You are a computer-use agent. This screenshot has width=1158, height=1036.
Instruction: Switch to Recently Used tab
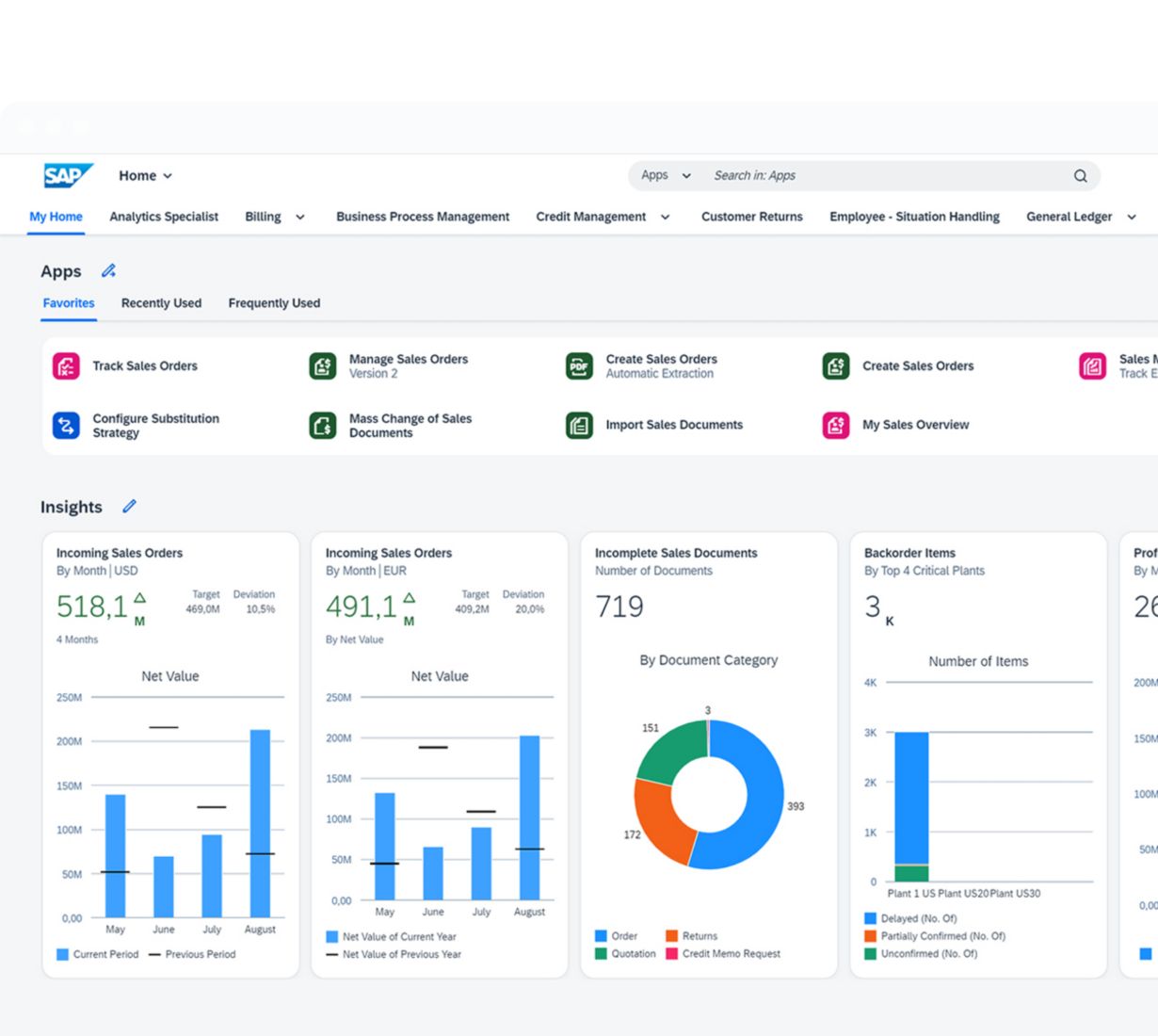click(161, 303)
